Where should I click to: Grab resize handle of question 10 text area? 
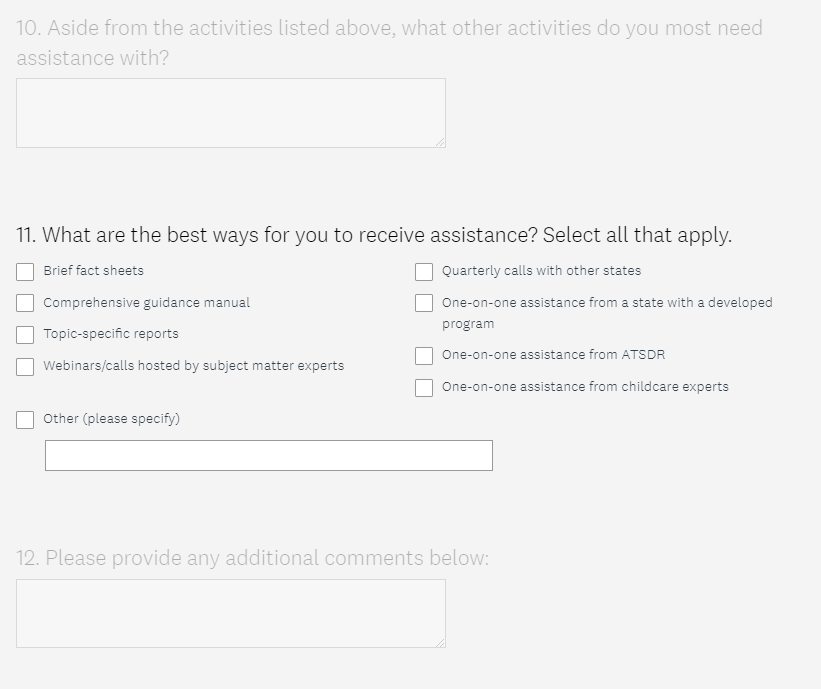coord(441,143)
